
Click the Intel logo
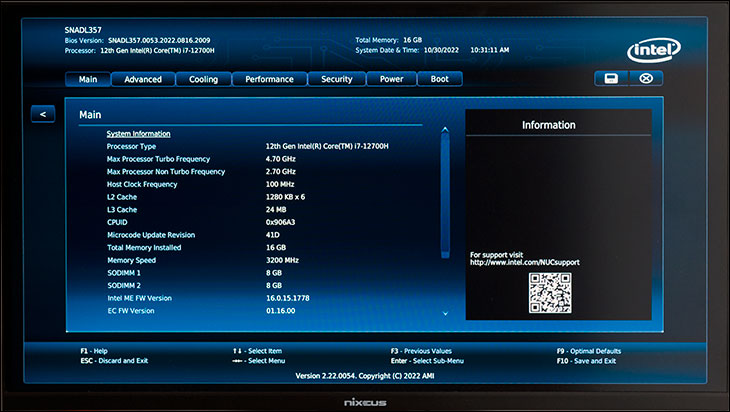(654, 50)
